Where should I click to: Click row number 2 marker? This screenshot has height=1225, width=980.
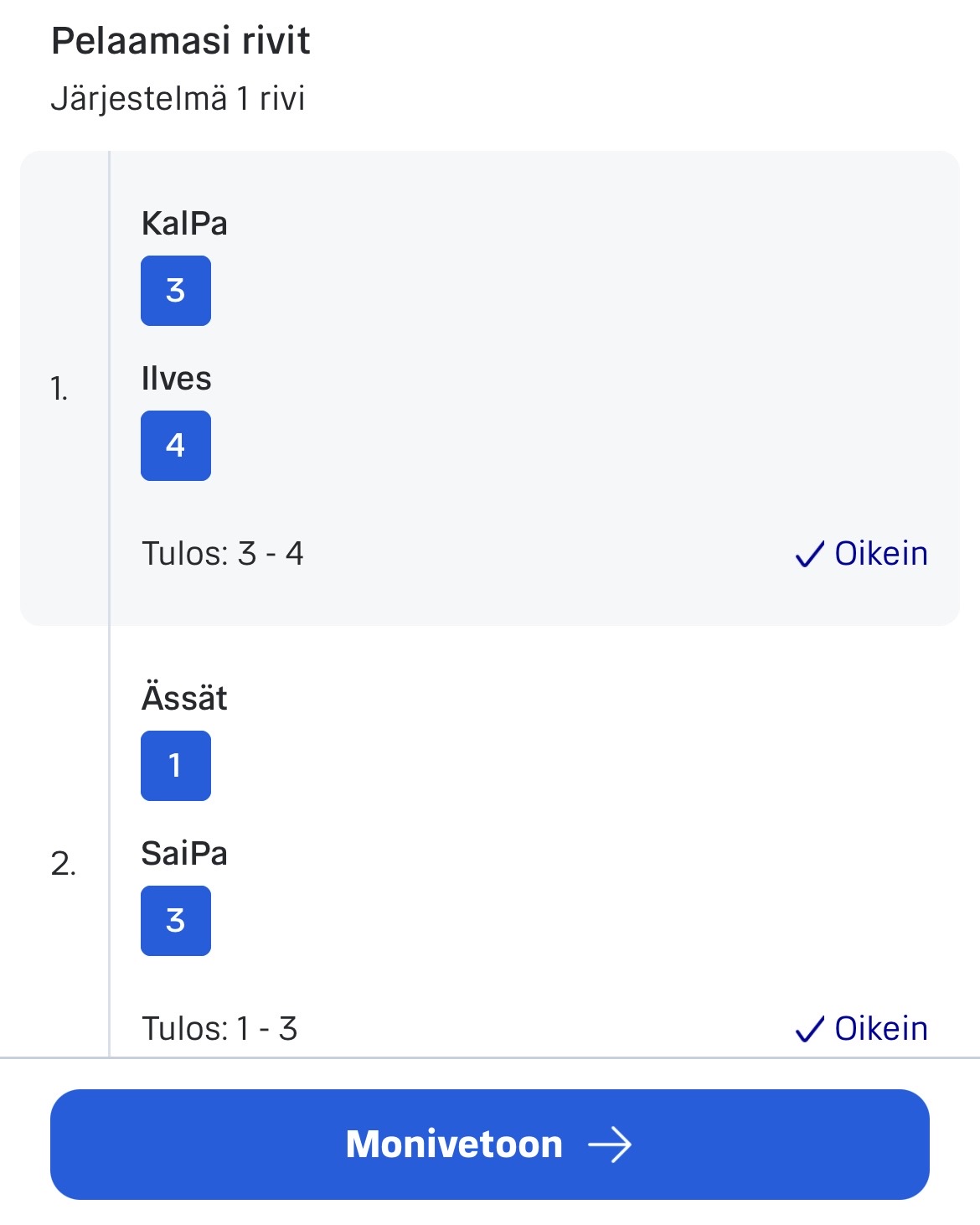pyautogui.click(x=63, y=864)
